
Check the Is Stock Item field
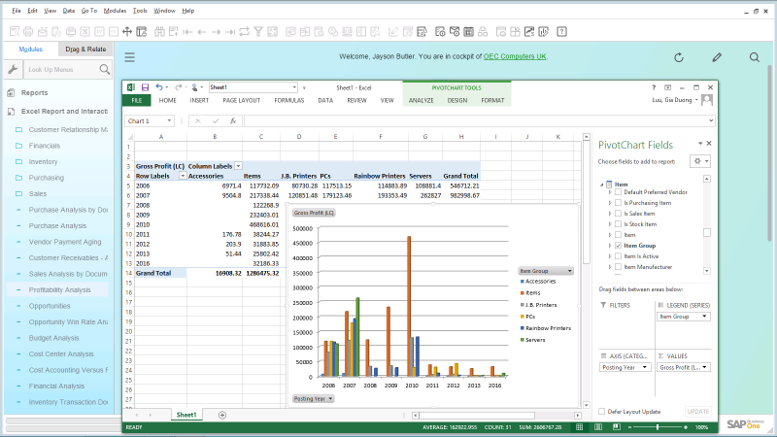pyautogui.click(x=619, y=224)
